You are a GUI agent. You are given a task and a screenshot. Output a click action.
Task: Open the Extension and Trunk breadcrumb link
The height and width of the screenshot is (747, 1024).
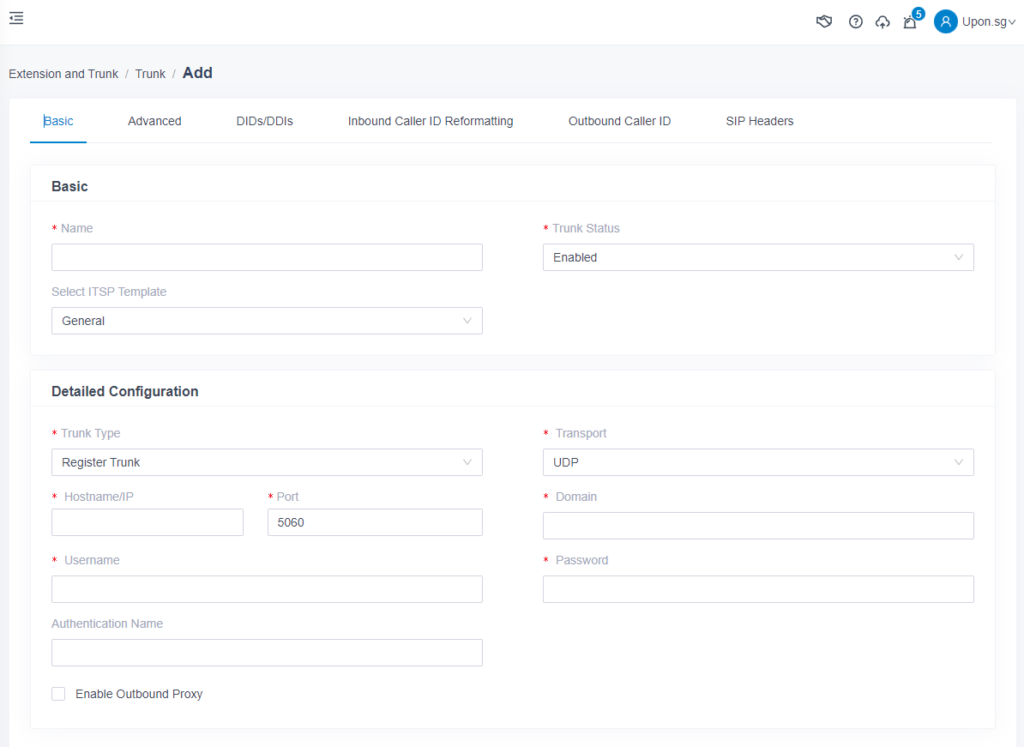coord(63,73)
